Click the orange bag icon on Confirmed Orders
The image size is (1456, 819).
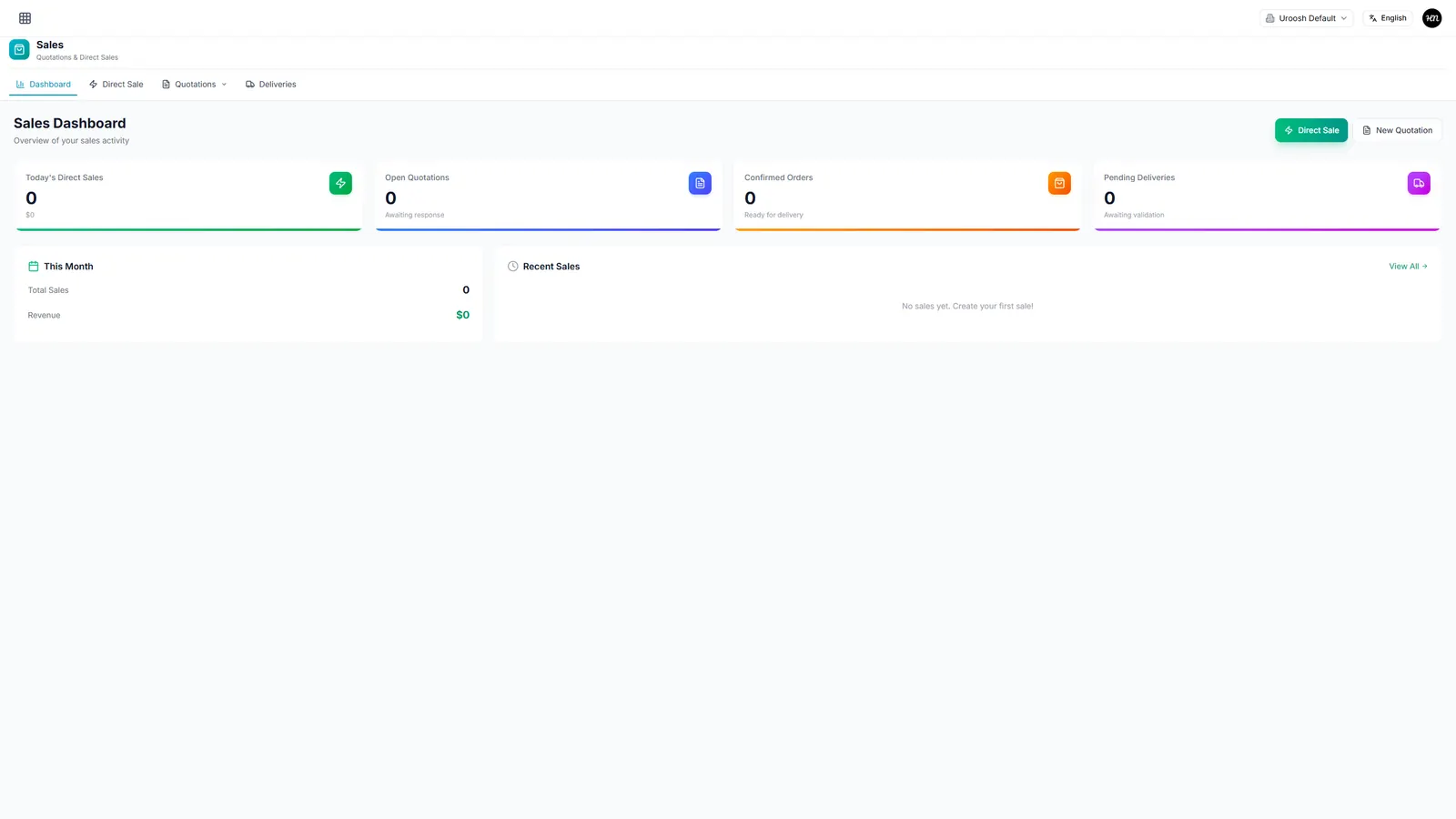pyautogui.click(x=1059, y=183)
